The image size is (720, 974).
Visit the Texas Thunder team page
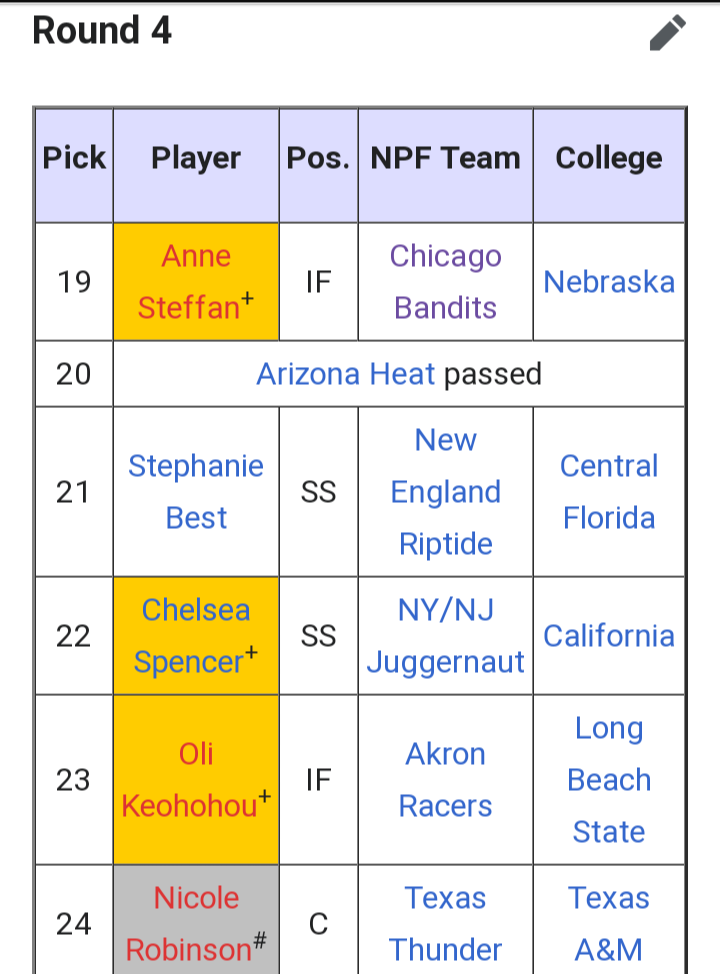tap(445, 924)
